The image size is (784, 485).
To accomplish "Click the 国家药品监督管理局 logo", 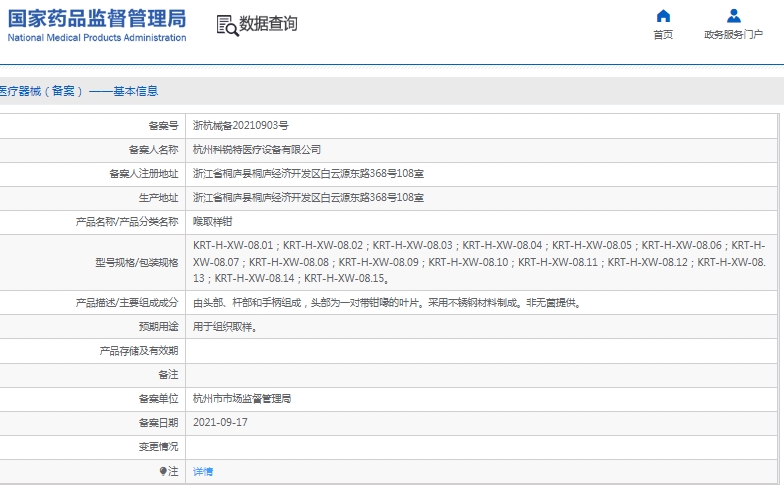I will 96,18.
